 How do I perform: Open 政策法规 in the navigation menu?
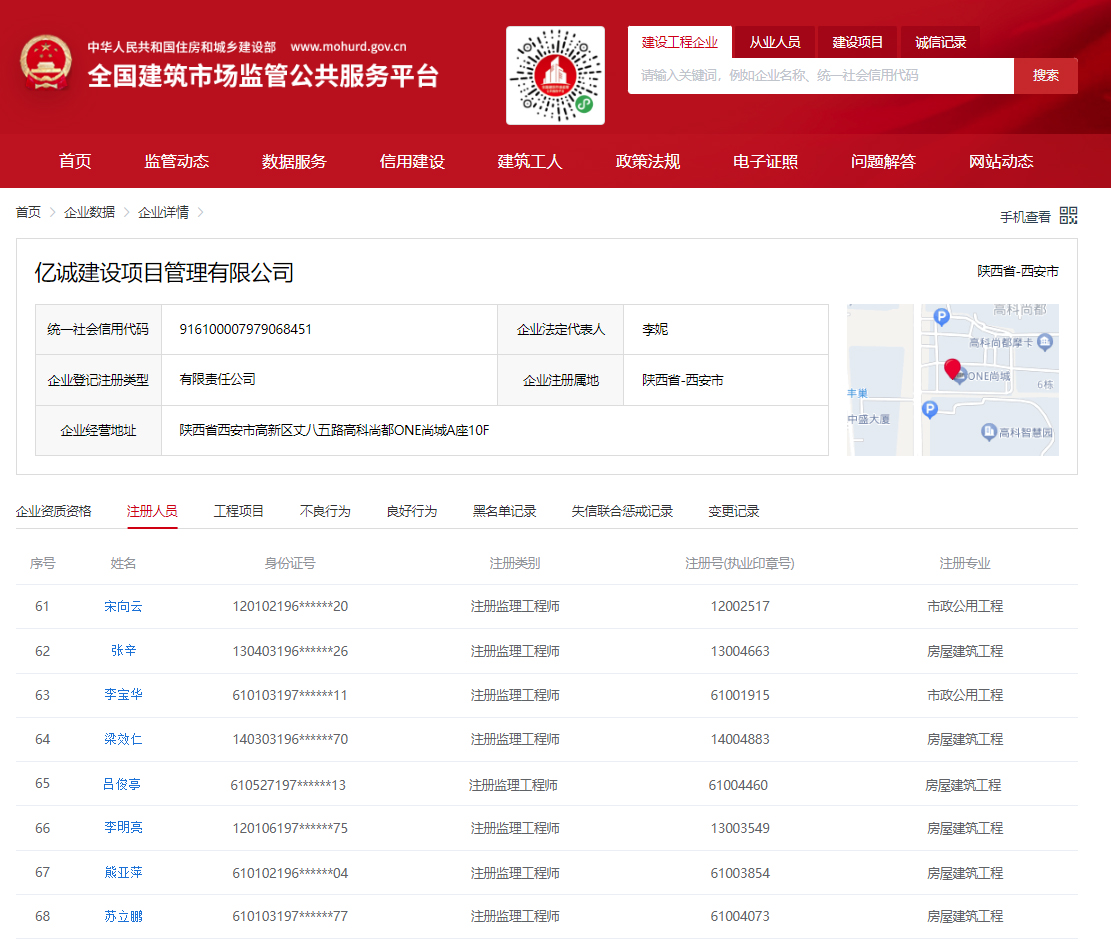coord(647,161)
